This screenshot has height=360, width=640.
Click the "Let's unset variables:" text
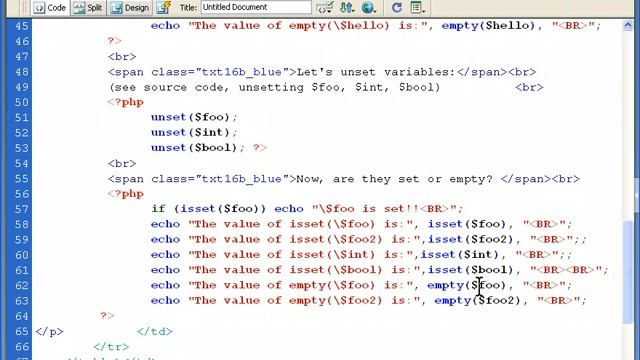(x=376, y=72)
